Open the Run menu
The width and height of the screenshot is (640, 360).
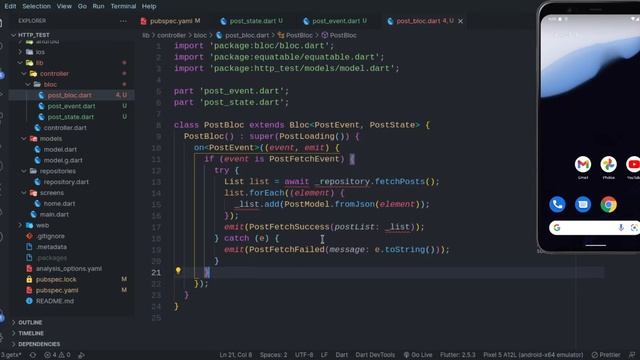pos(98,6)
